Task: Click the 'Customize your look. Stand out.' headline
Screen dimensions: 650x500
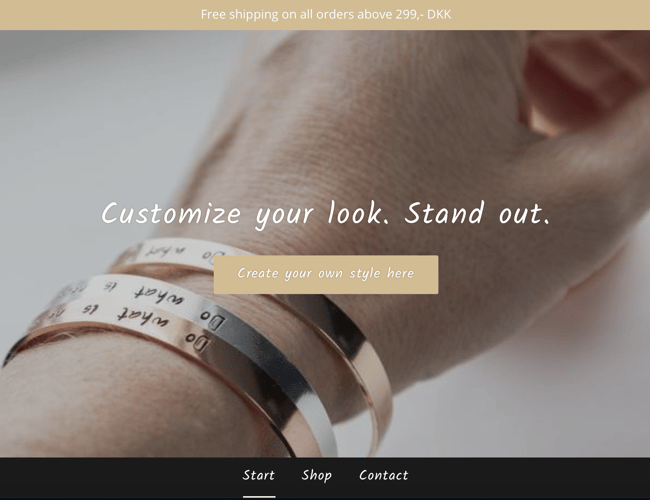Action: click(326, 214)
